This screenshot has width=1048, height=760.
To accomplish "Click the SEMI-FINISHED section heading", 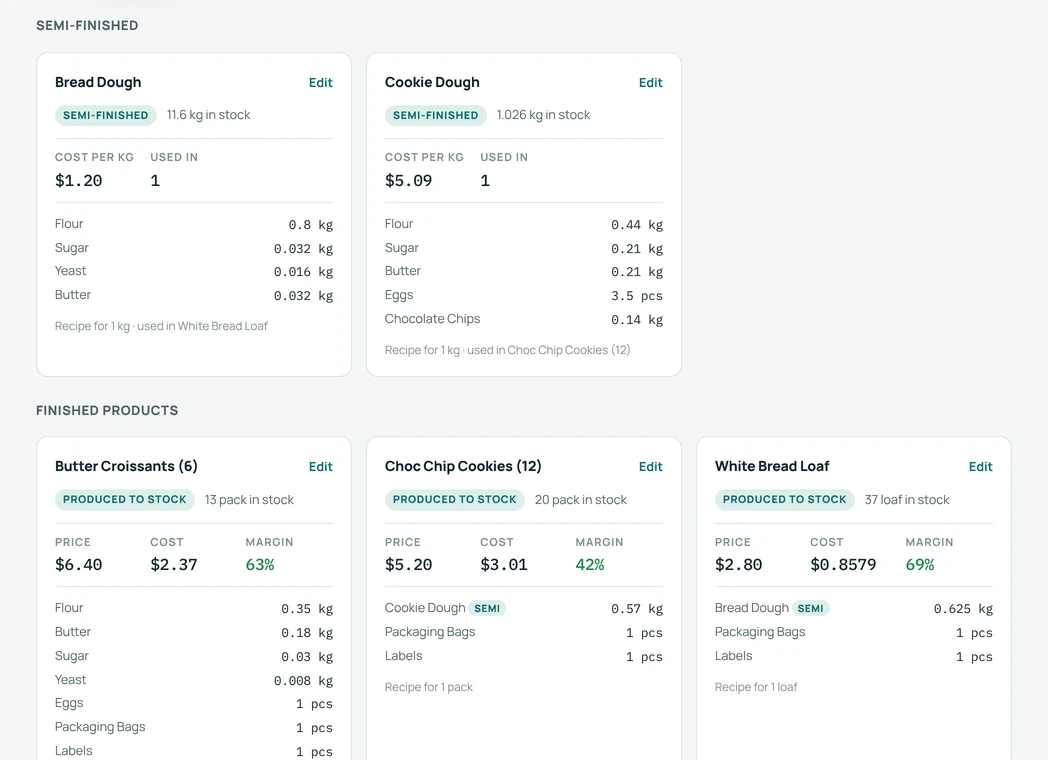I will (x=87, y=25).
